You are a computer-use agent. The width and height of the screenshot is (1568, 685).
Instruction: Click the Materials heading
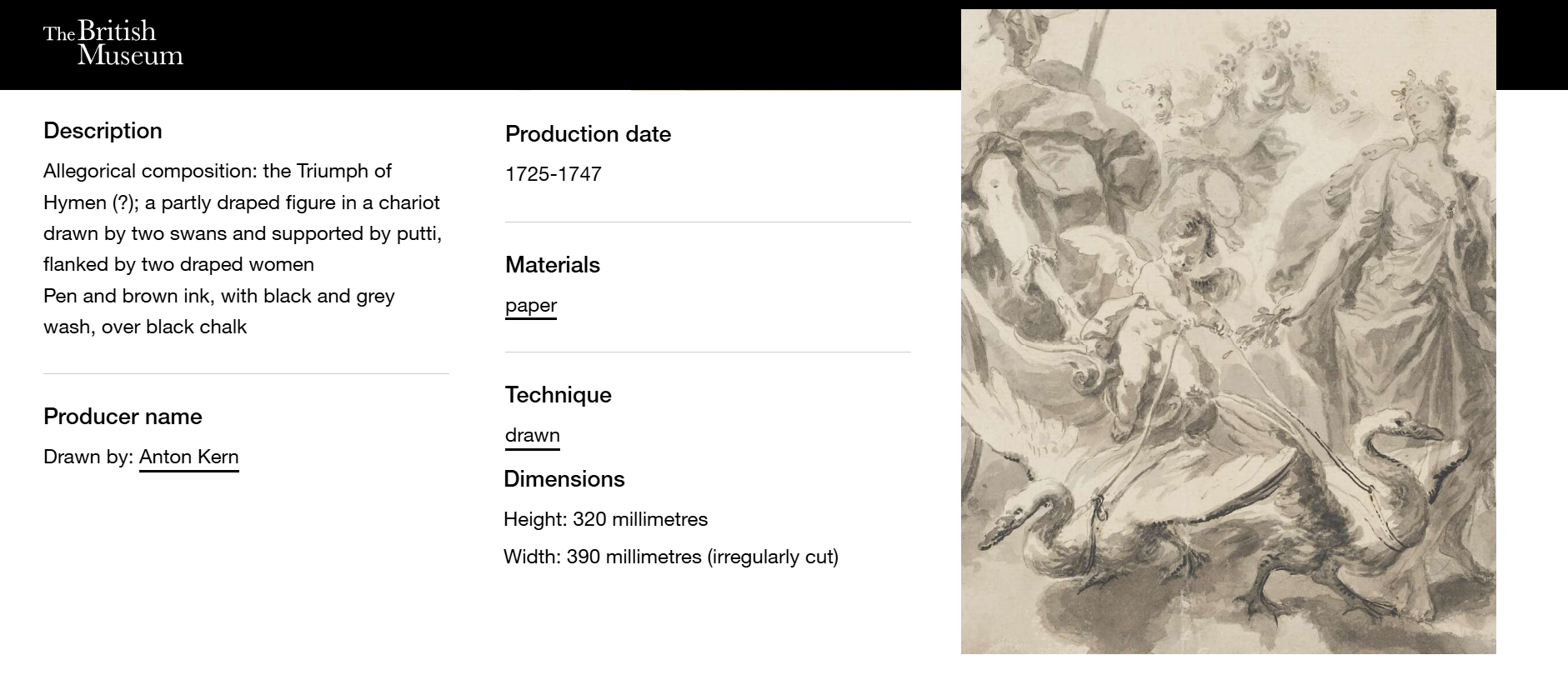pos(552,265)
